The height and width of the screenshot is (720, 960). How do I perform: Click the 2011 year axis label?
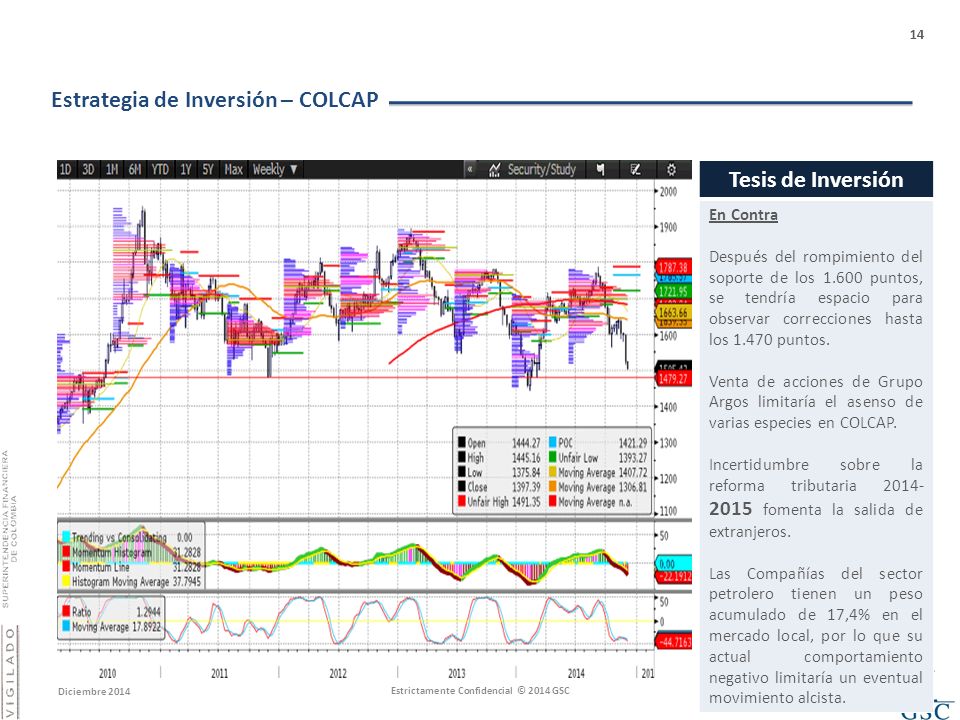(220, 673)
